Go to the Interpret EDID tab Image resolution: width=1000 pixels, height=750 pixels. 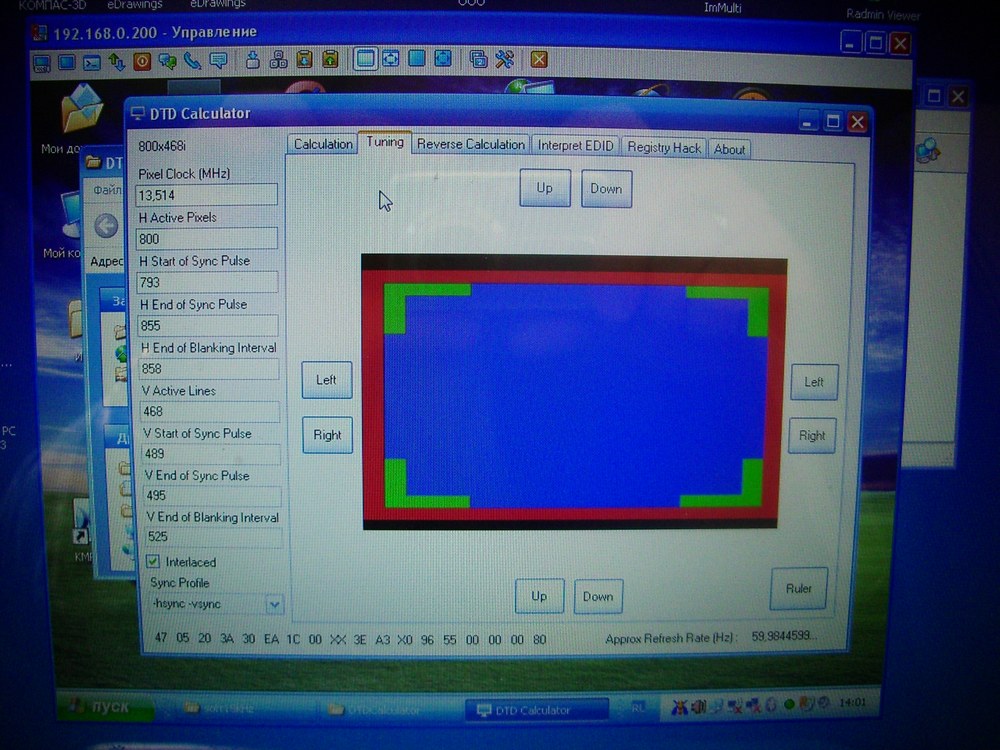click(575, 146)
